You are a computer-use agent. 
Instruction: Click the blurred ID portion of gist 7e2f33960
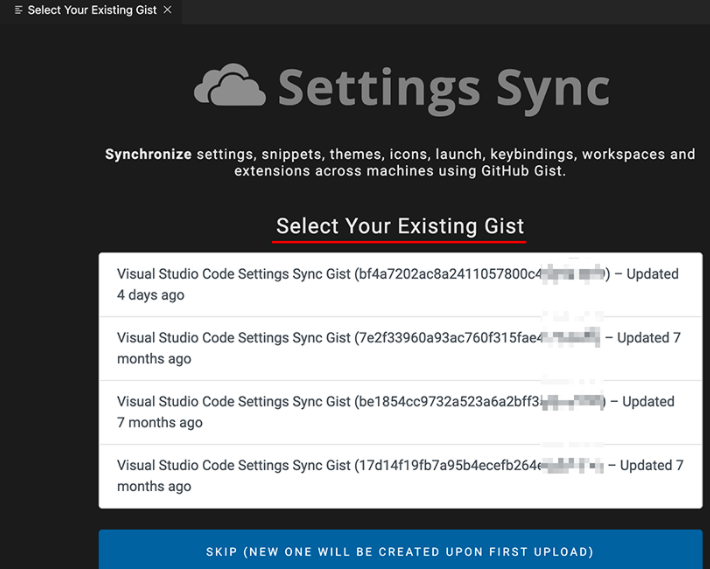point(571,338)
